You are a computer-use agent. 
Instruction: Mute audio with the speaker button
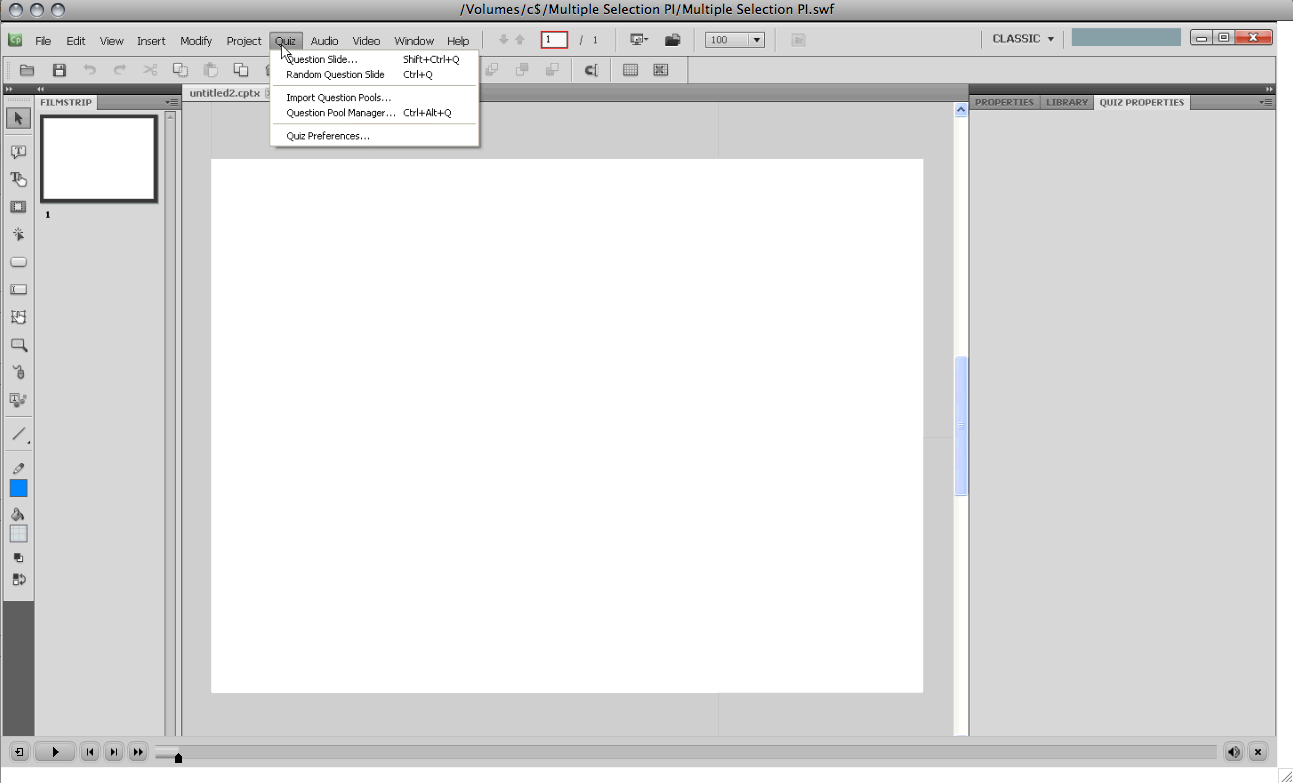coord(1234,752)
